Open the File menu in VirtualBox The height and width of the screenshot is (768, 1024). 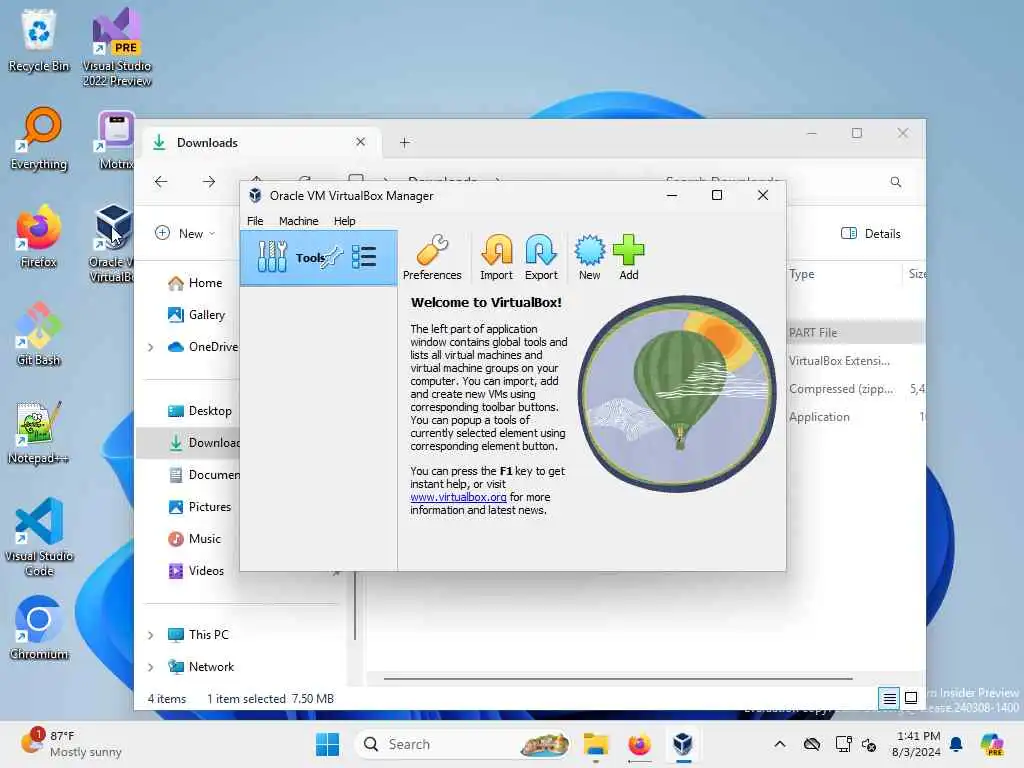(255, 221)
